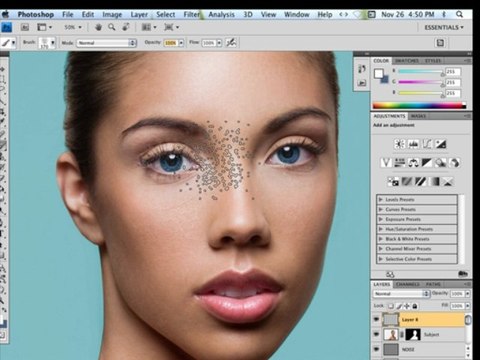Add a Selective Color adjustment
480x360 pixels.
448,182
